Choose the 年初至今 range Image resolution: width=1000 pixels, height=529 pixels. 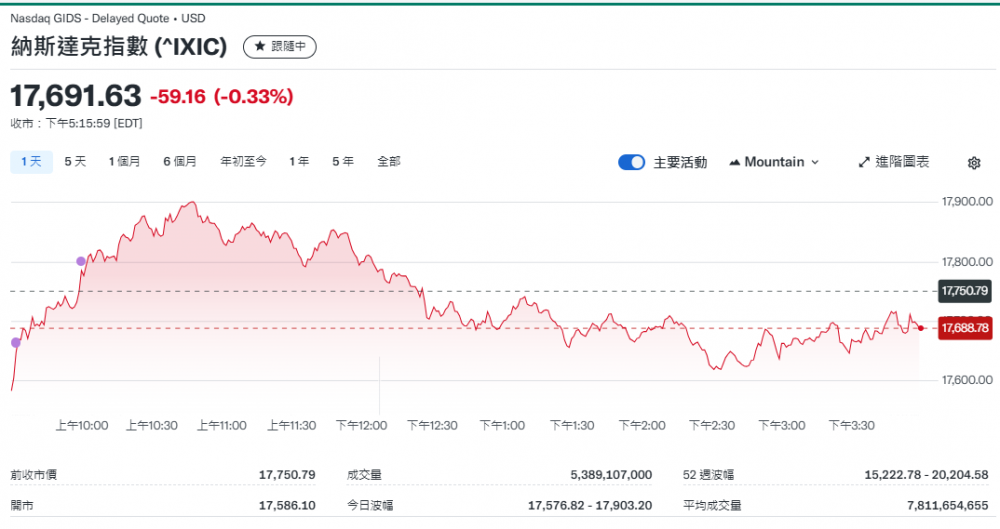243,161
